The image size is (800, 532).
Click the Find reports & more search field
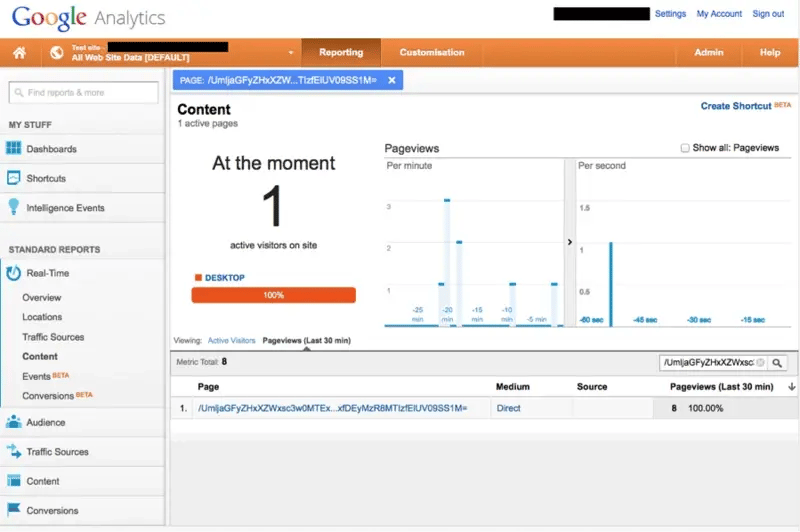pyautogui.click(x=83, y=93)
